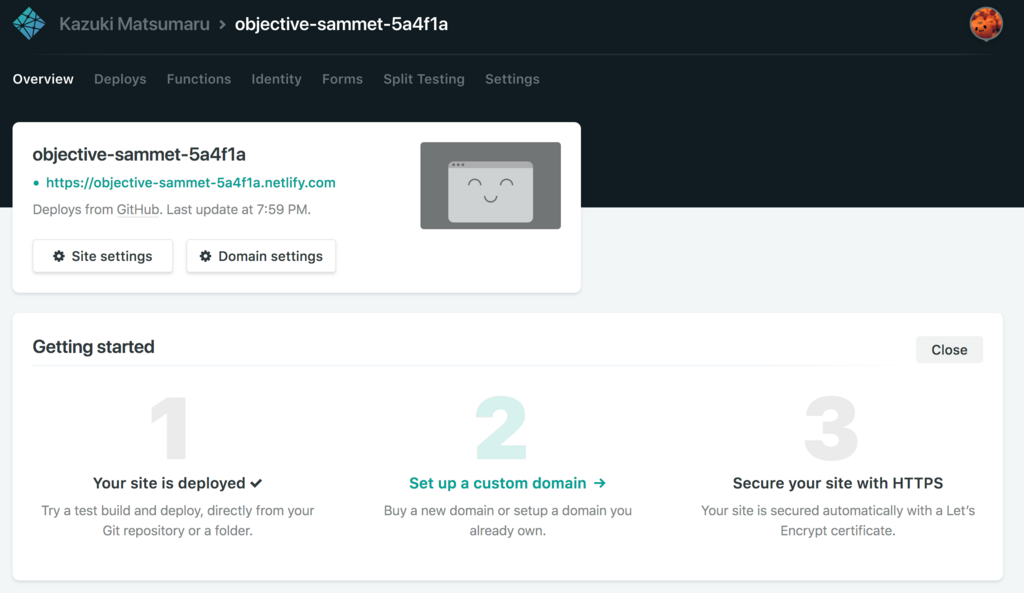Click the Let's Encrypt certificate description

click(x=838, y=521)
